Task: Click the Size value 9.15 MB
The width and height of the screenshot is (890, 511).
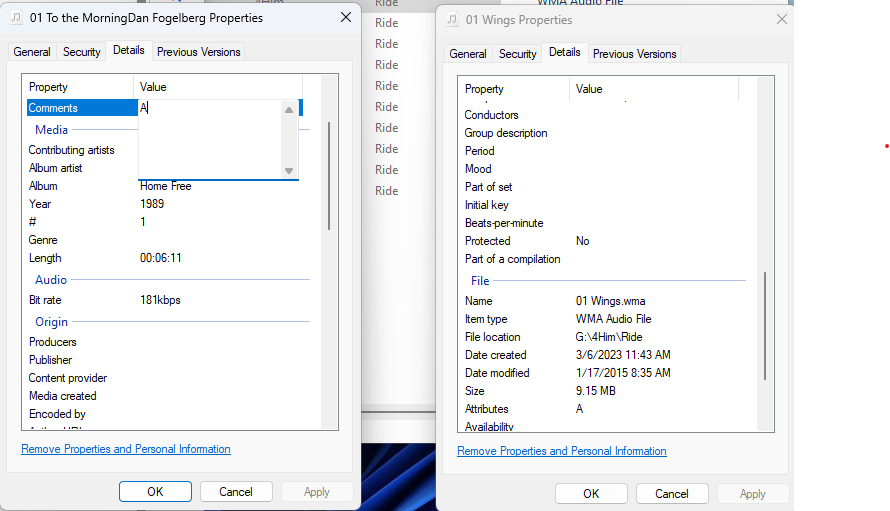Action: [x=596, y=391]
